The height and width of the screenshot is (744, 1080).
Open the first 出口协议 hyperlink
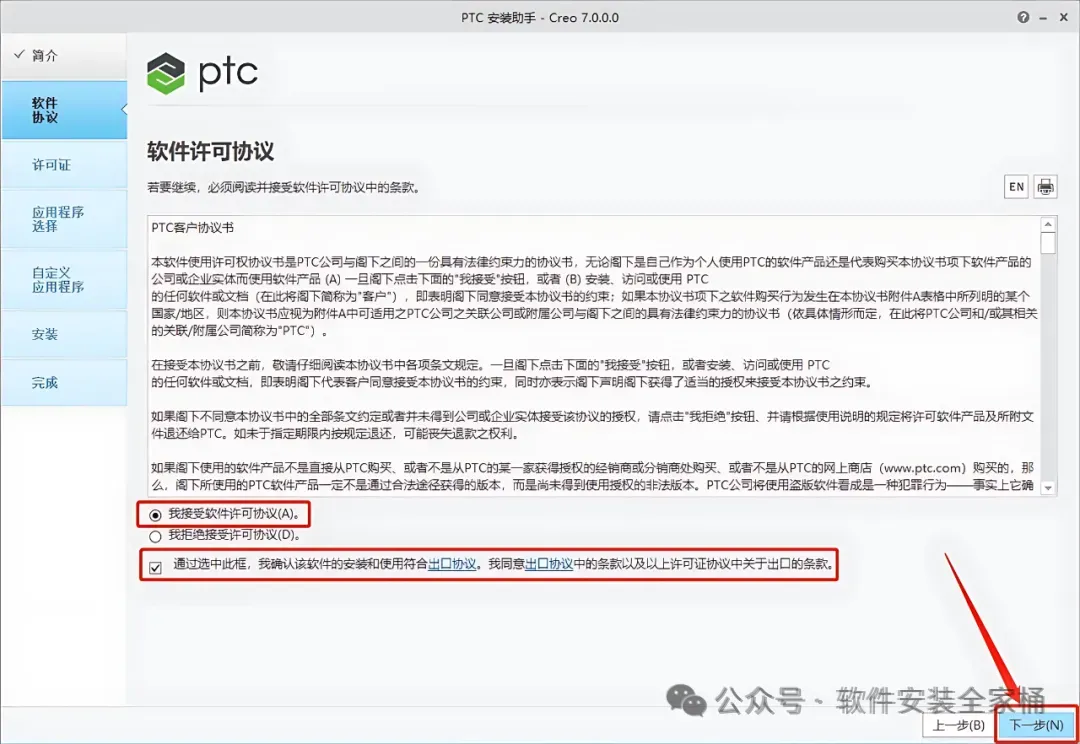pos(452,564)
